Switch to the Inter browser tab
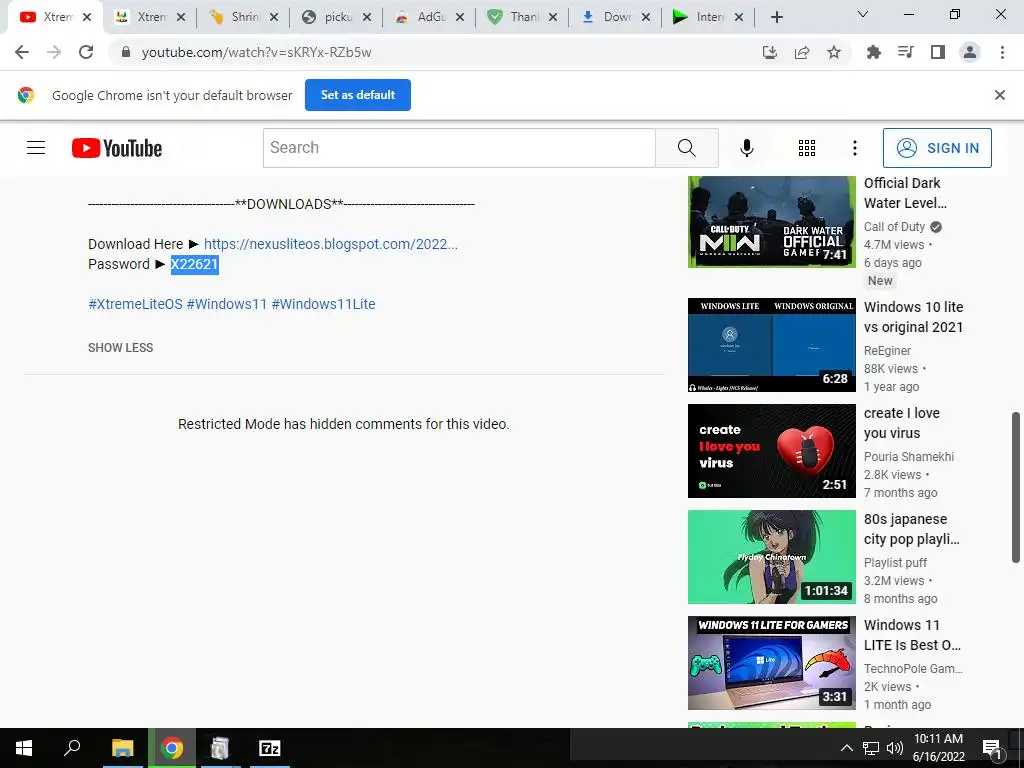1024x768 pixels. pyautogui.click(x=709, y=18)
